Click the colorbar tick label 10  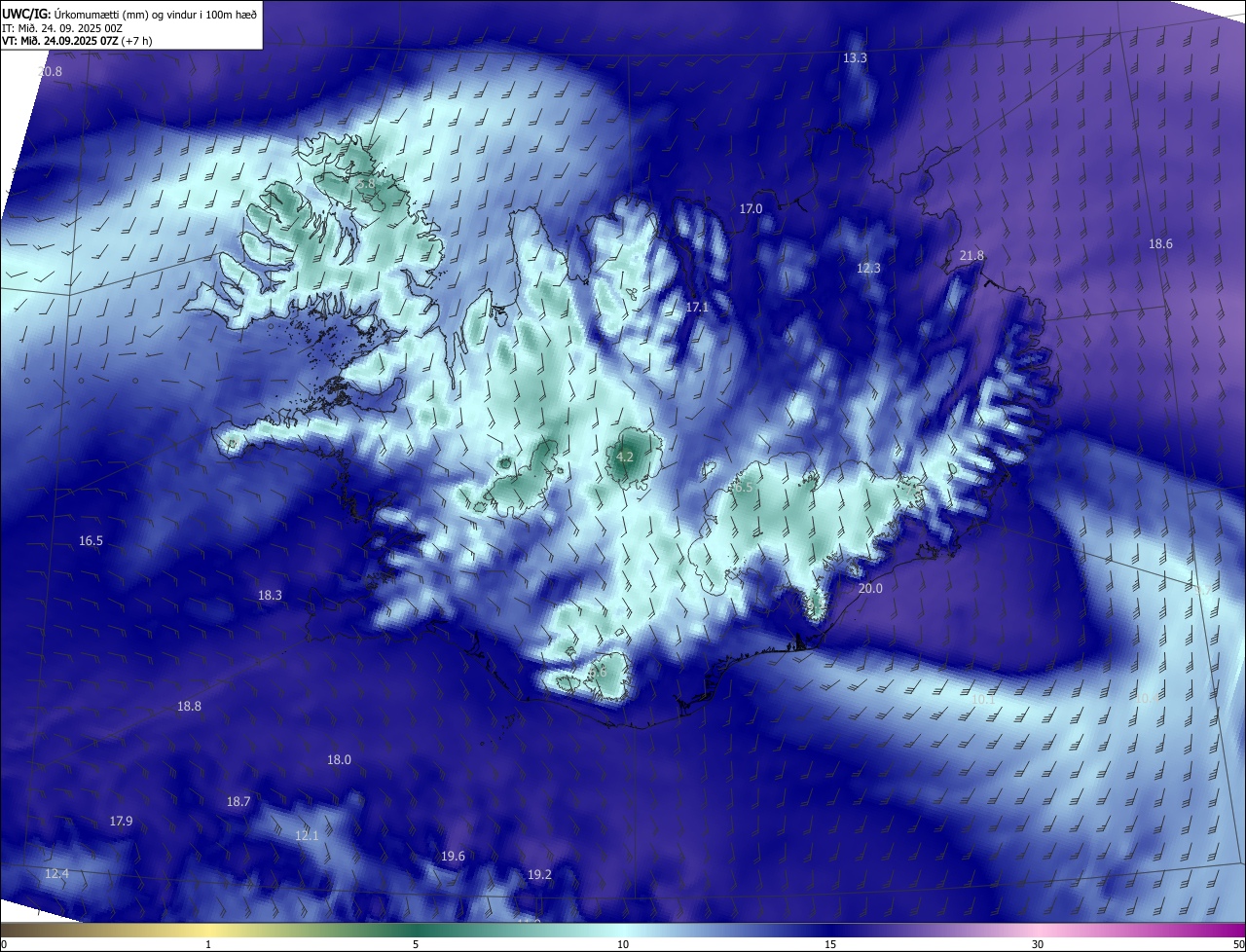pyautogui.click(x=623, y=945)
